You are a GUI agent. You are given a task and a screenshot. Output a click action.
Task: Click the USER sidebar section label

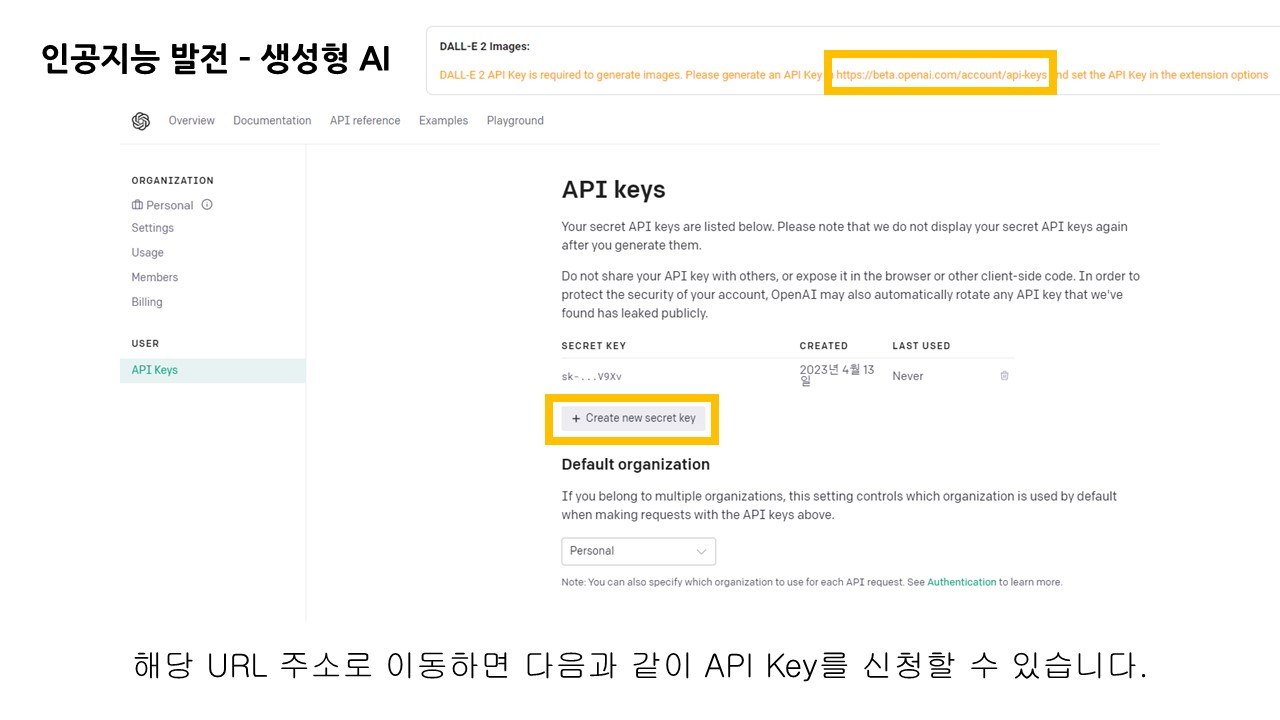[146, 344]
